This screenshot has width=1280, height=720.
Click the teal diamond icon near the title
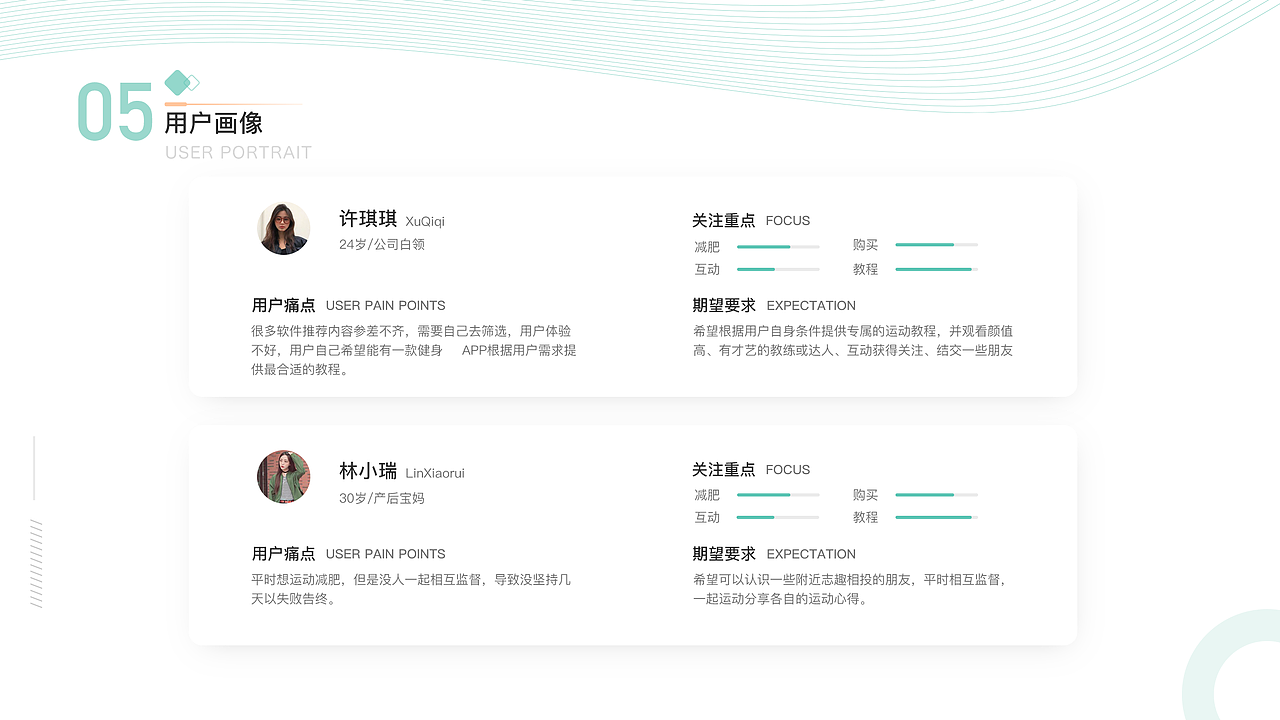pyautogui.click(x=177, y=83)
